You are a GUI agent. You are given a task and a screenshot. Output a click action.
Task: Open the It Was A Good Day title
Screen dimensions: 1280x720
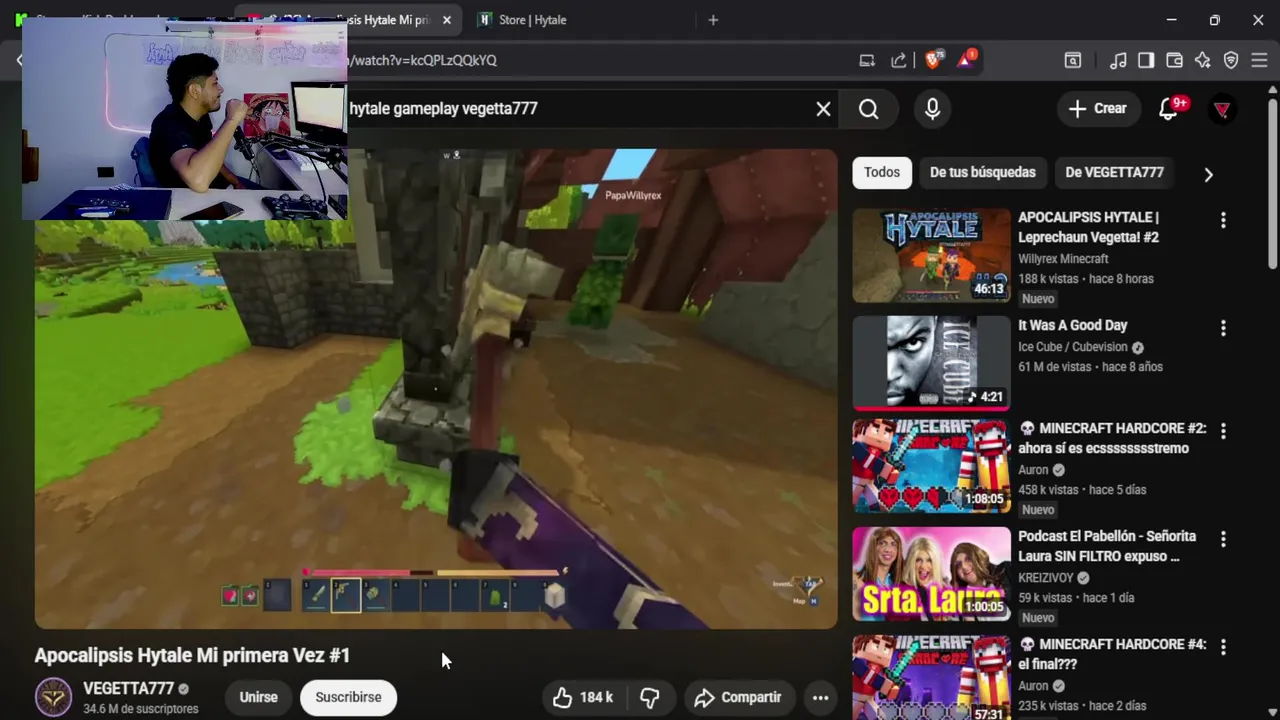click(x=1072, y=325)
